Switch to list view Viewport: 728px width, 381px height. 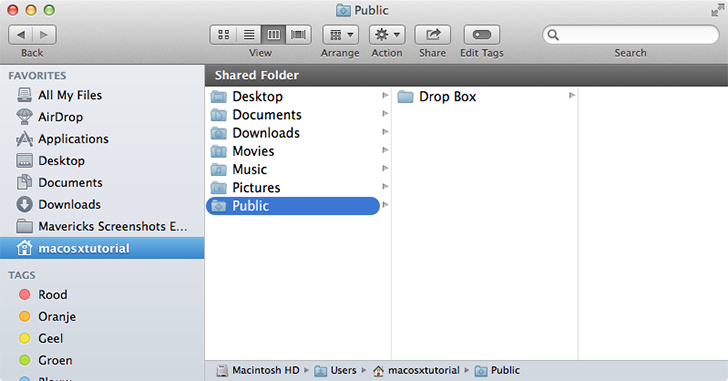(x=249, y=35)
